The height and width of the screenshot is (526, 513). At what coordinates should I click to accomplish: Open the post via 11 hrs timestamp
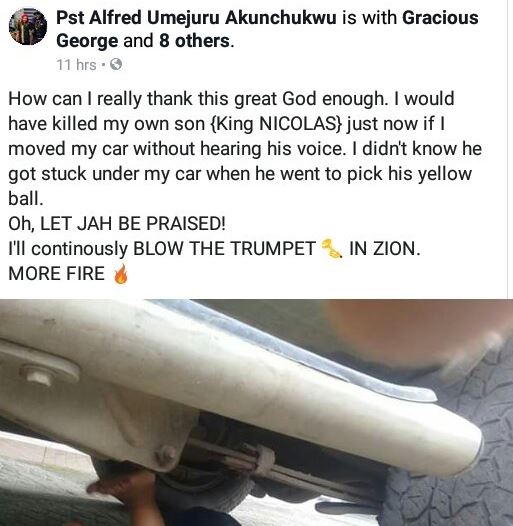[76, 64]
